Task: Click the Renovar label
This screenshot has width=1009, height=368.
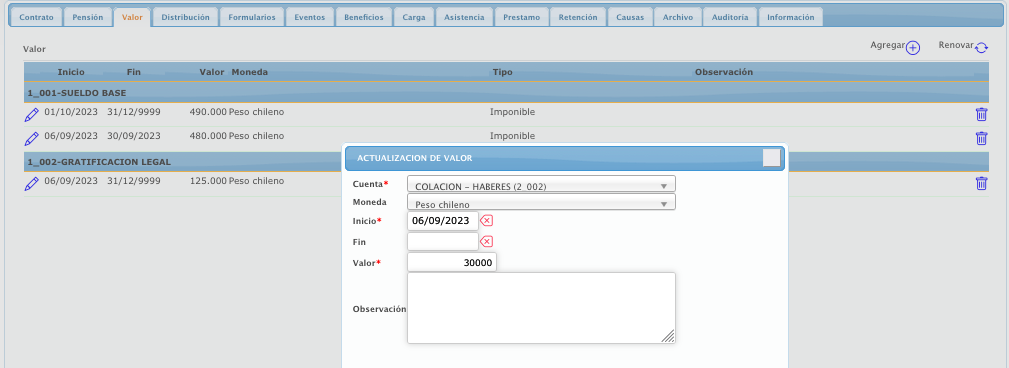Action: click(x=956, y=46)
